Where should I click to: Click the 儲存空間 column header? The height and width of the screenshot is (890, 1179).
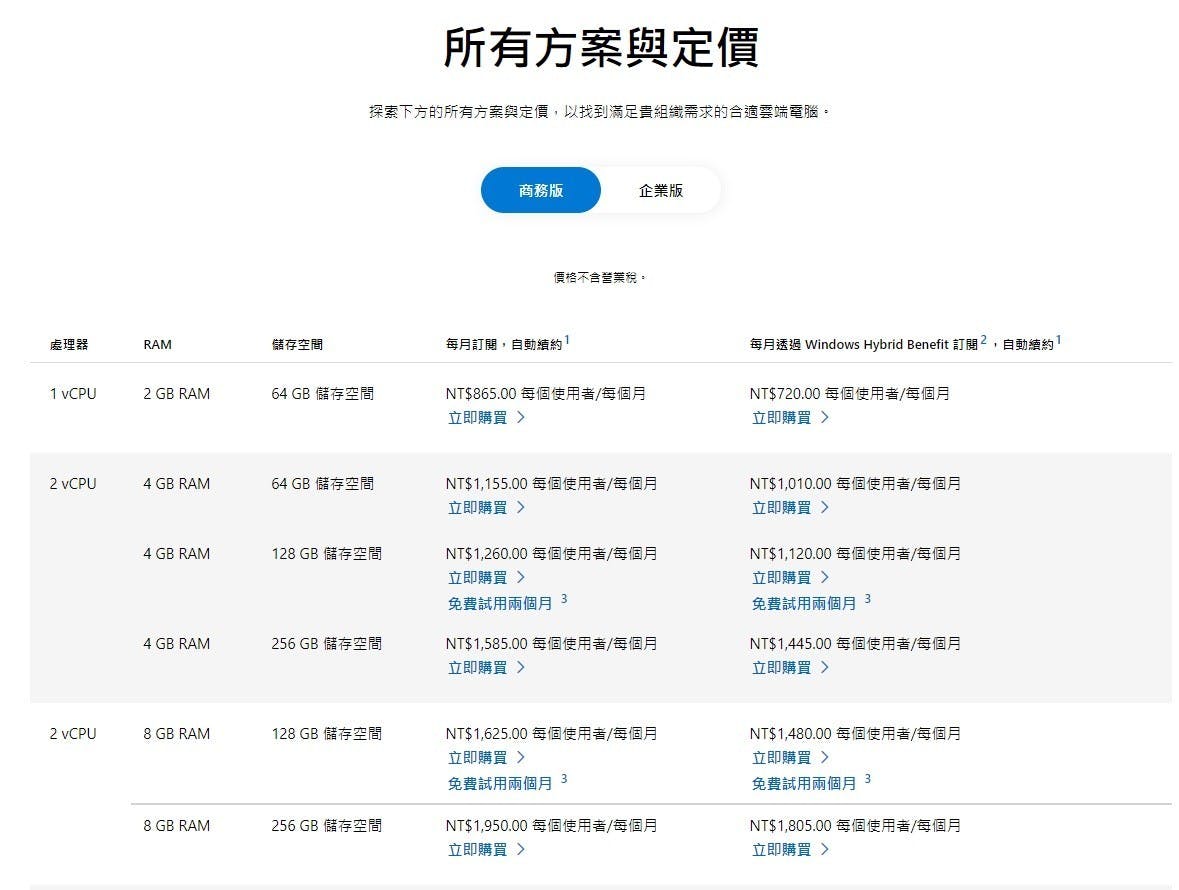point(297,345)
